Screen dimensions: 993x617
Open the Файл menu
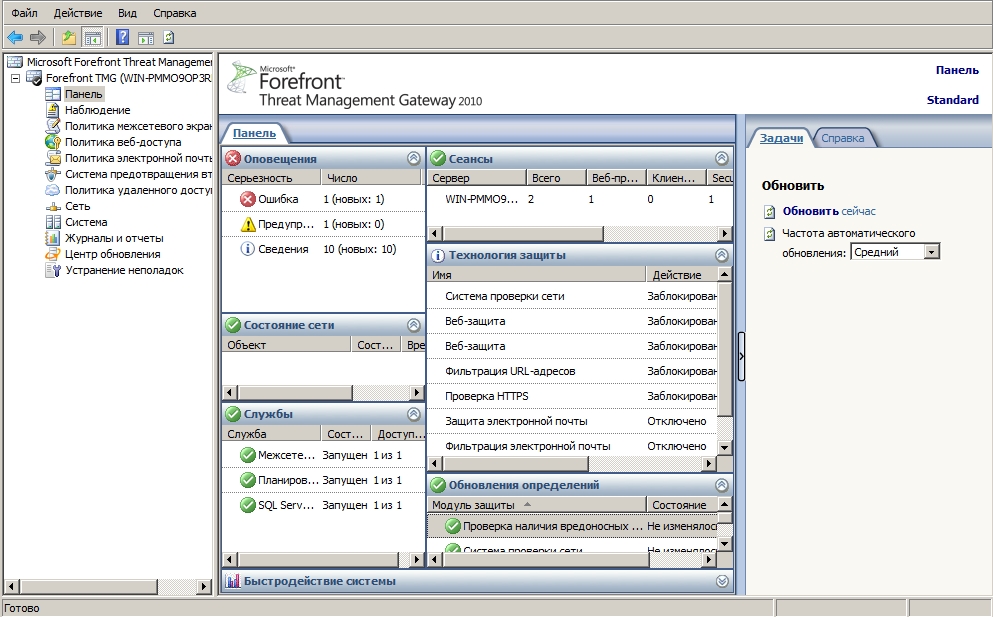coord(24,13)
